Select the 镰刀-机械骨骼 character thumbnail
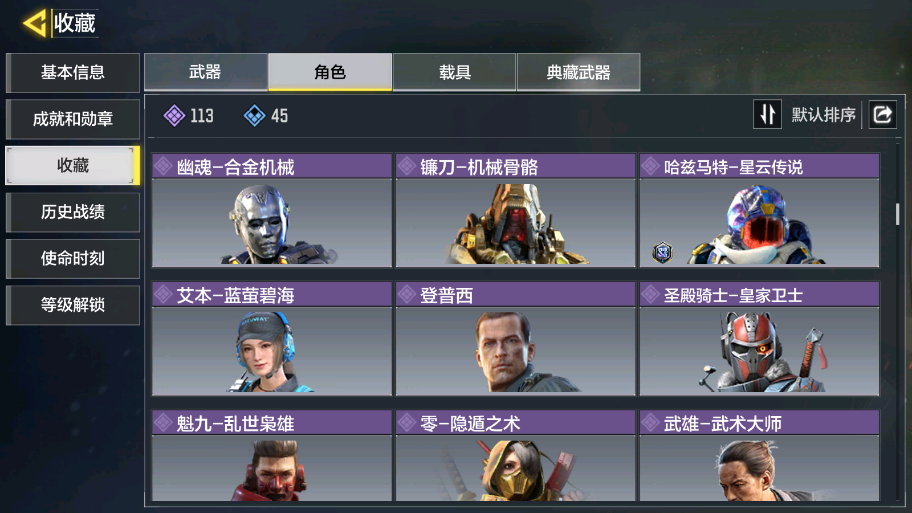This screenshot has width=912, height=513. tap(515, 223)
